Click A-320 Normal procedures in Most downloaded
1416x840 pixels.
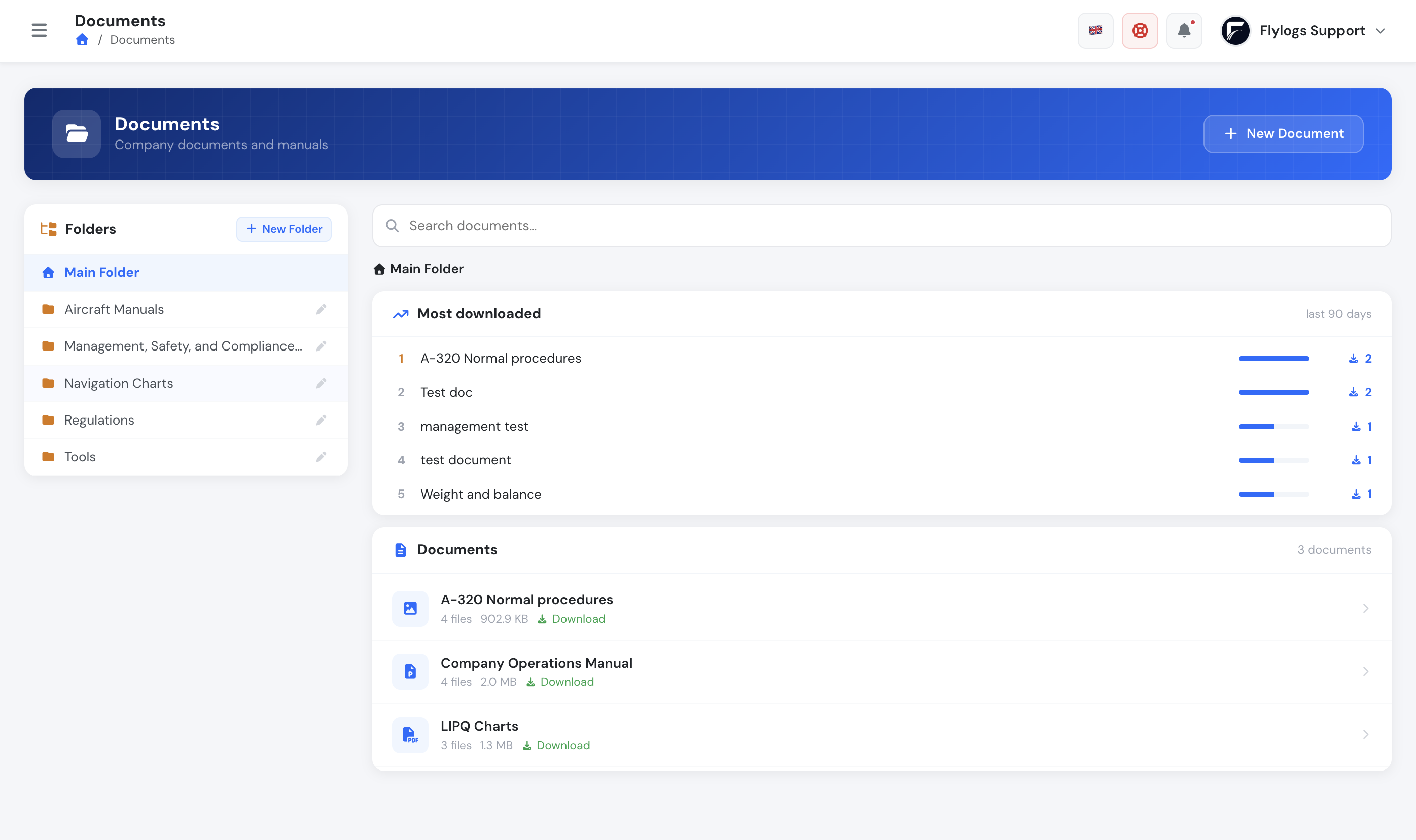[501, 358]
